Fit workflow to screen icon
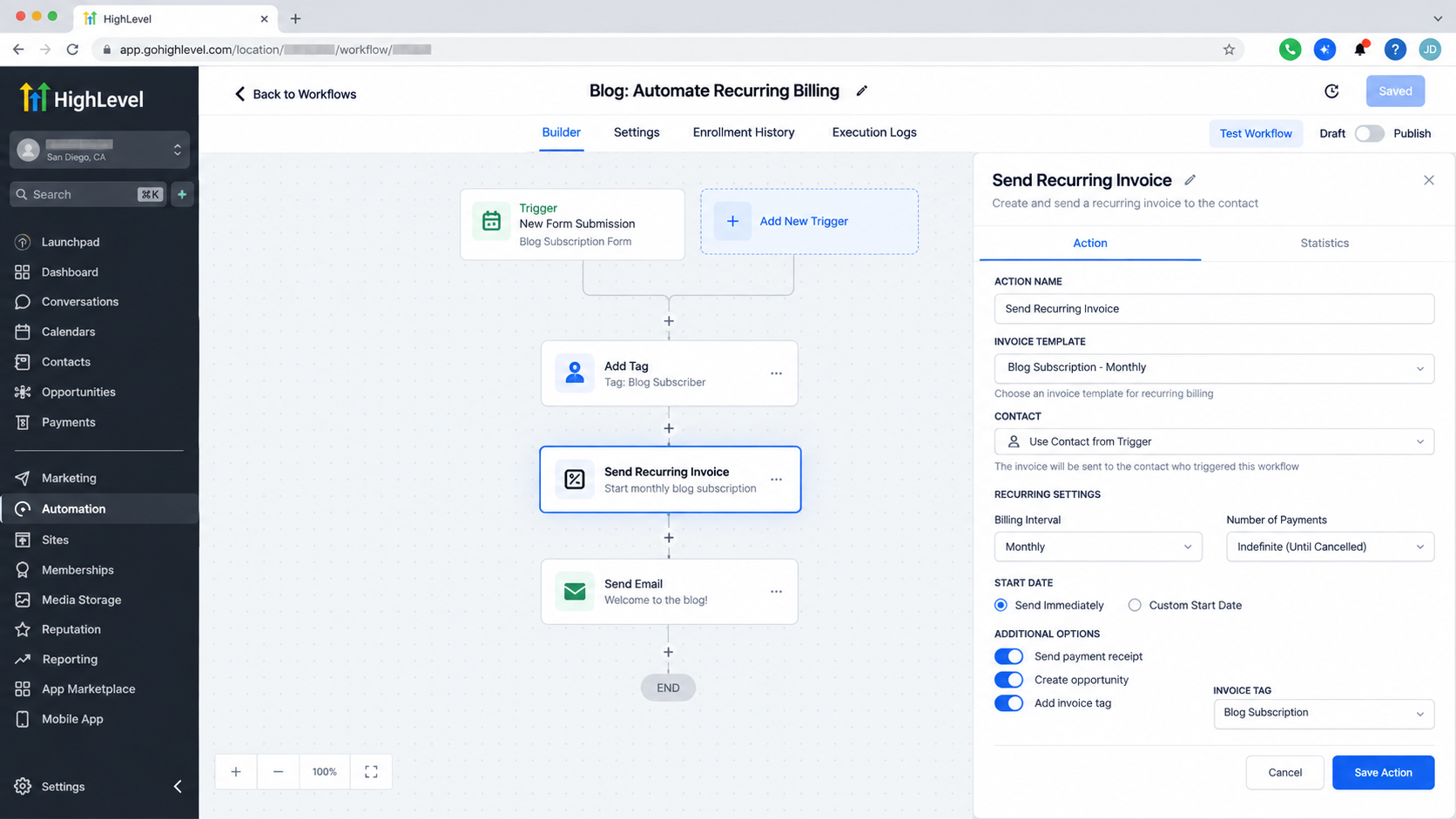Screen dimensions: 1456x819 tap(371, 772)
